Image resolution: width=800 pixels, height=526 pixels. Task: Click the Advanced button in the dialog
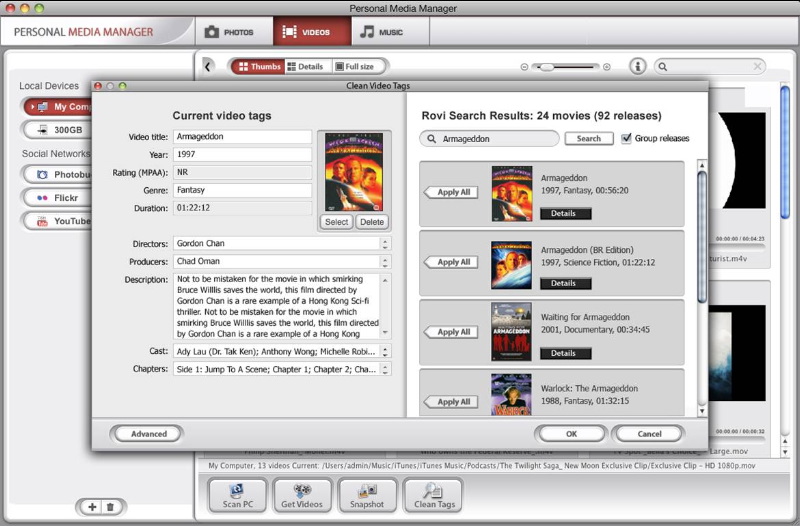tap(148, 434)
